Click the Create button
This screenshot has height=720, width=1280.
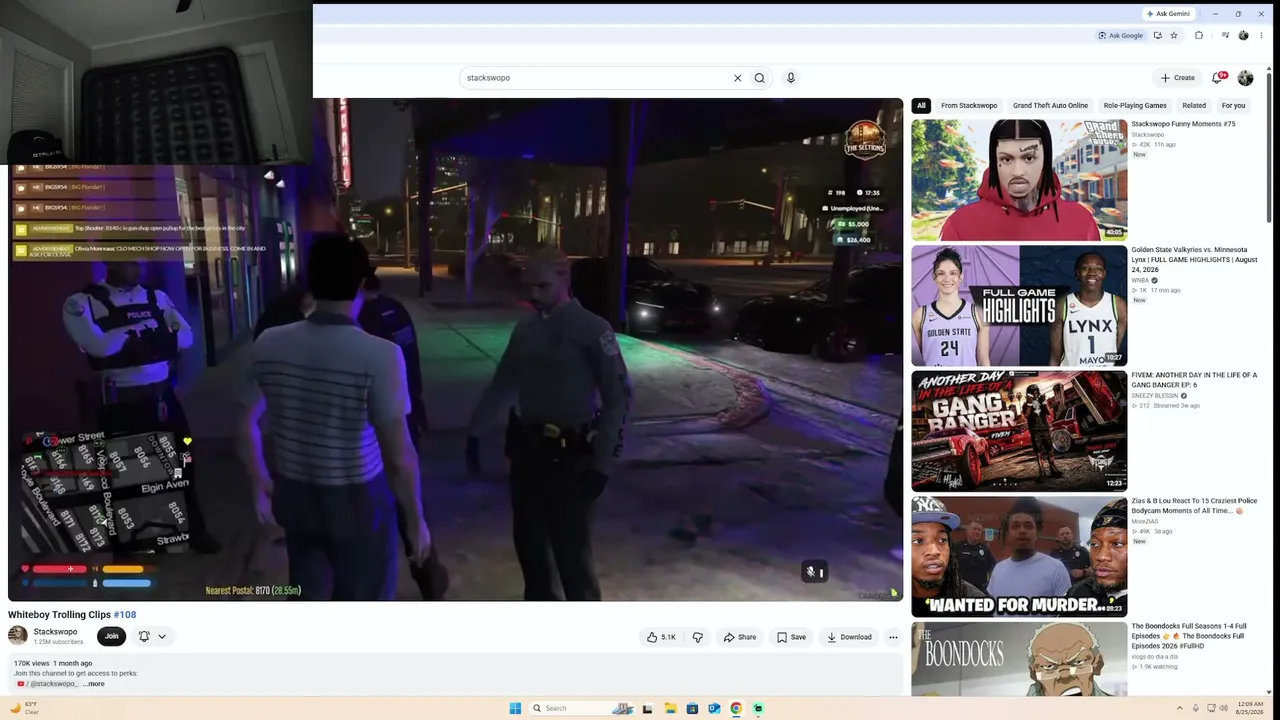[1177, 78]
